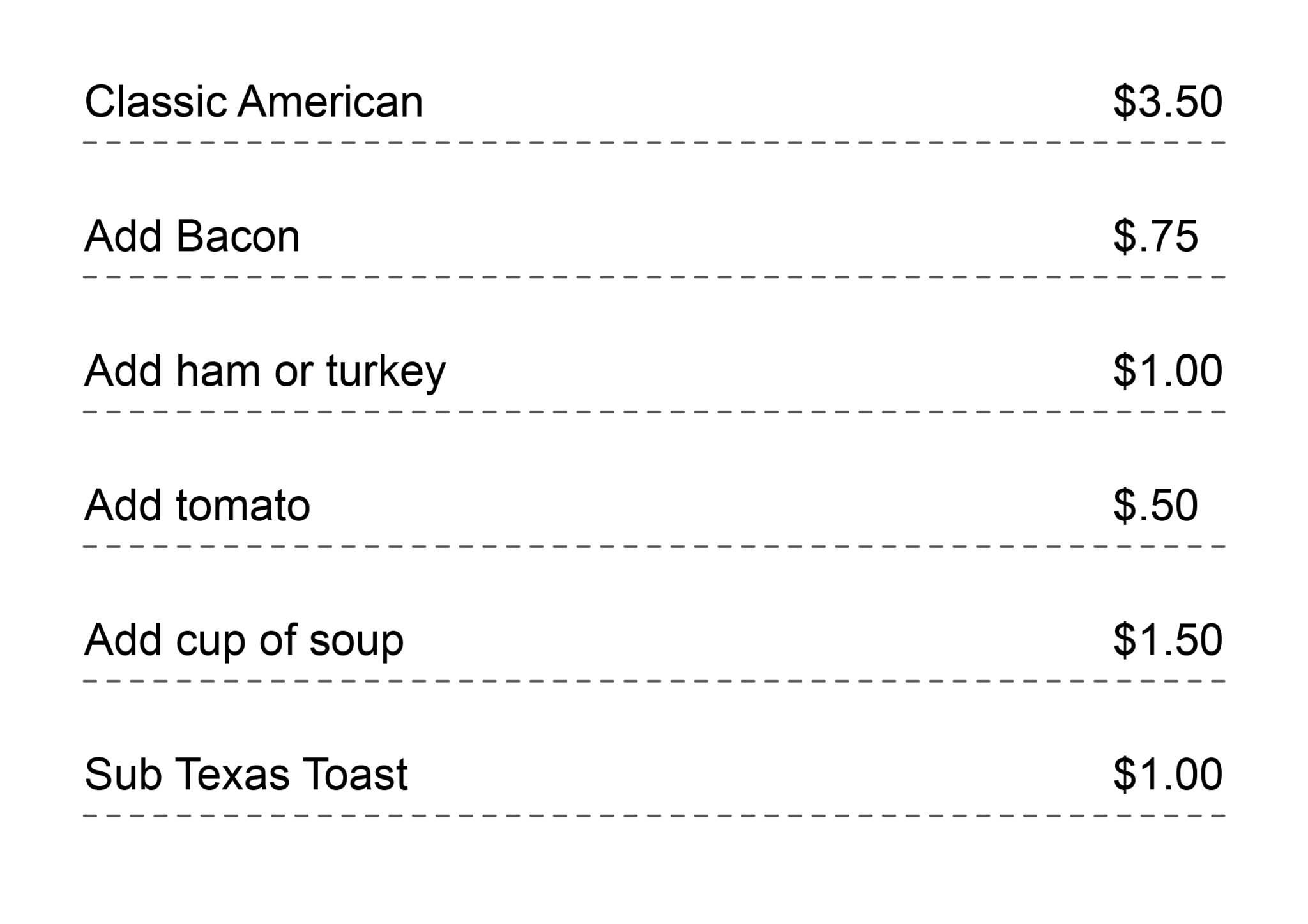Click the $.75 bacon price

click(1155, 236)
